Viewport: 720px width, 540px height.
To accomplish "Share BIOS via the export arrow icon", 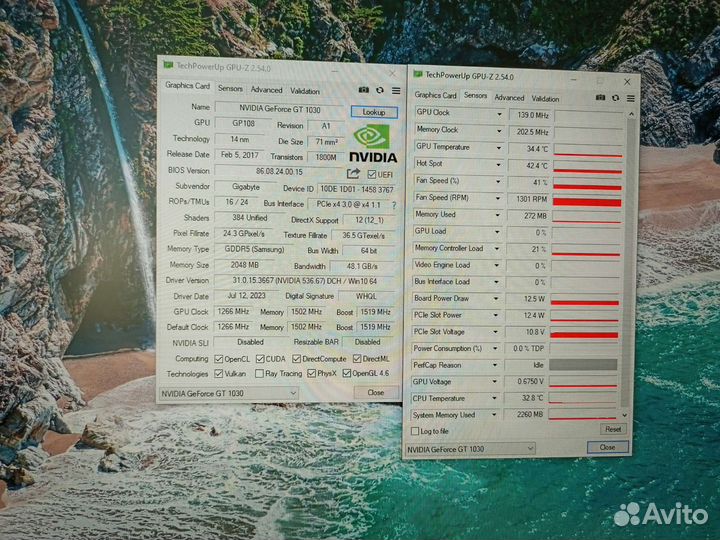I will [x=353, y=173].
